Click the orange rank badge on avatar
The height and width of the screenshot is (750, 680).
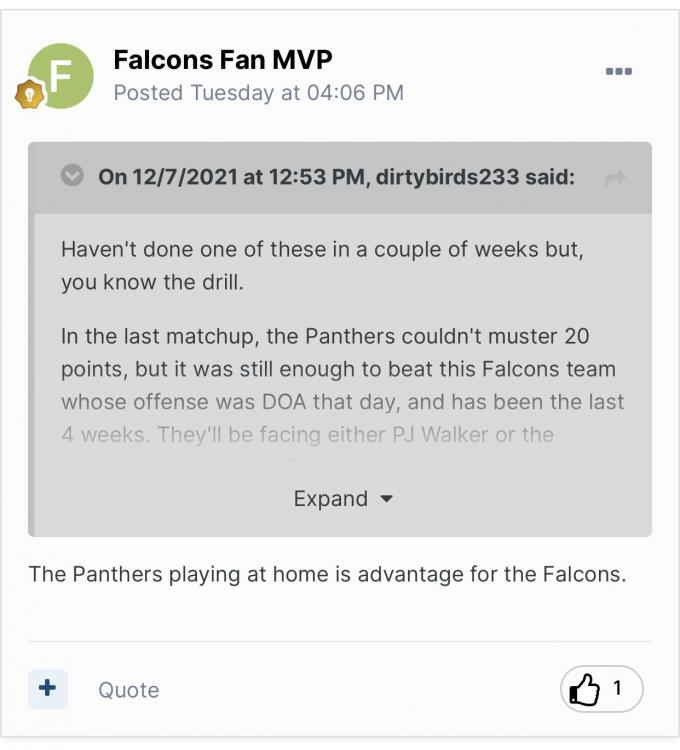(x=29, y=95)
